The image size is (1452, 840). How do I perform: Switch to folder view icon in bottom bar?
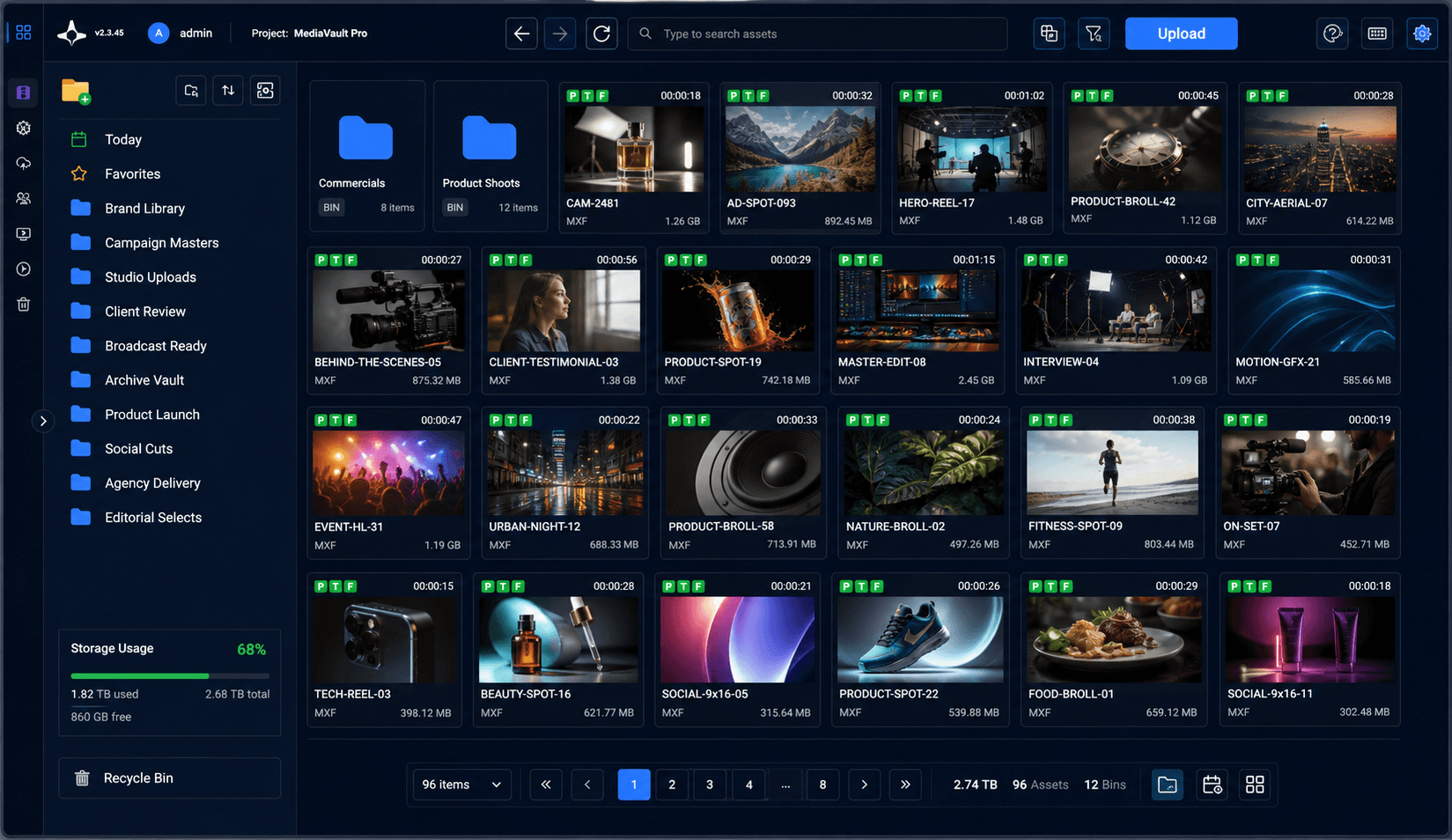pos(1168,785)
